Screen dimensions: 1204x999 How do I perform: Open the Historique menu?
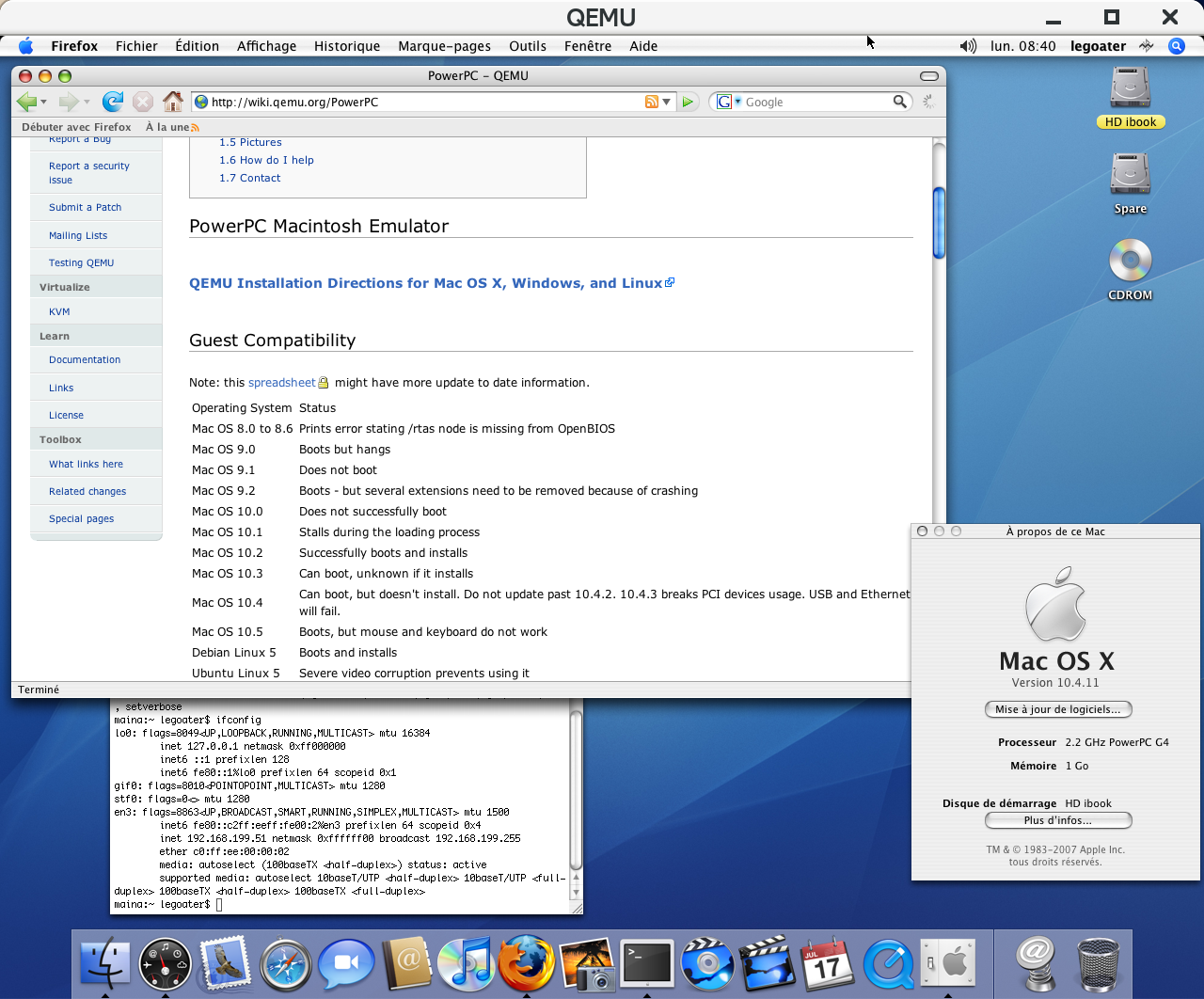coord(347,45)
